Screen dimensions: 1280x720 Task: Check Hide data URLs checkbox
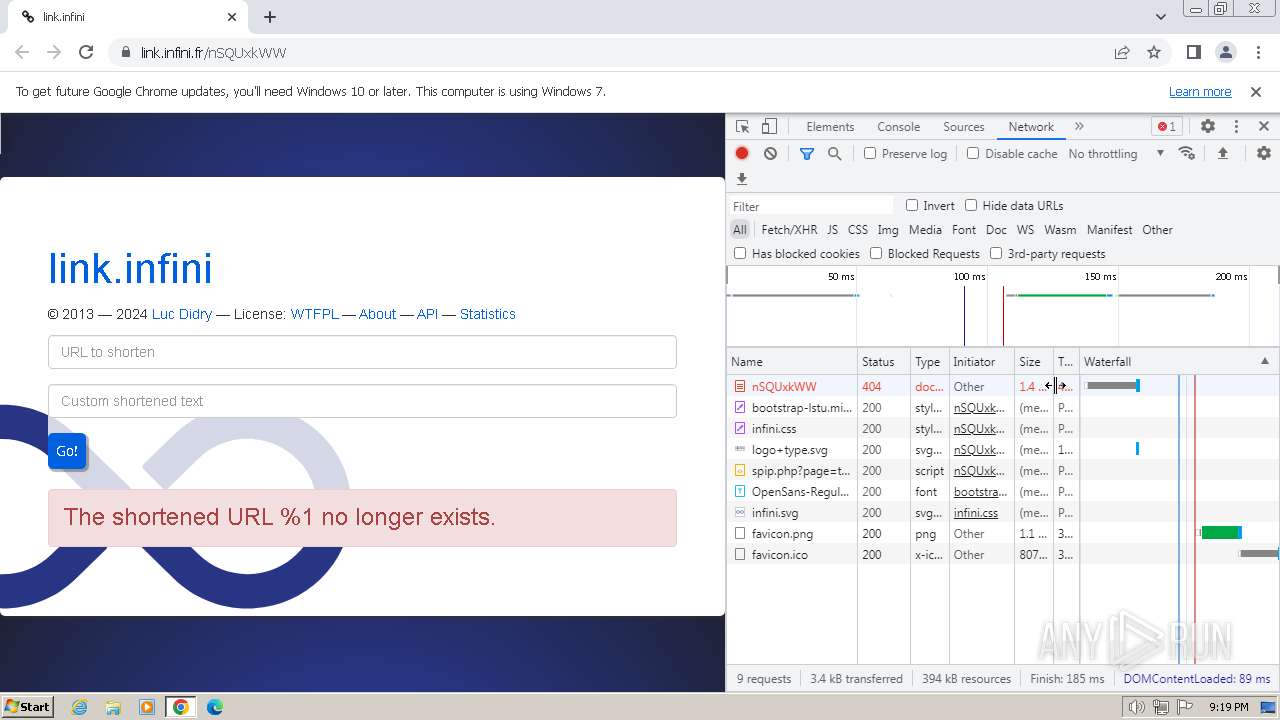coord(971,205)
